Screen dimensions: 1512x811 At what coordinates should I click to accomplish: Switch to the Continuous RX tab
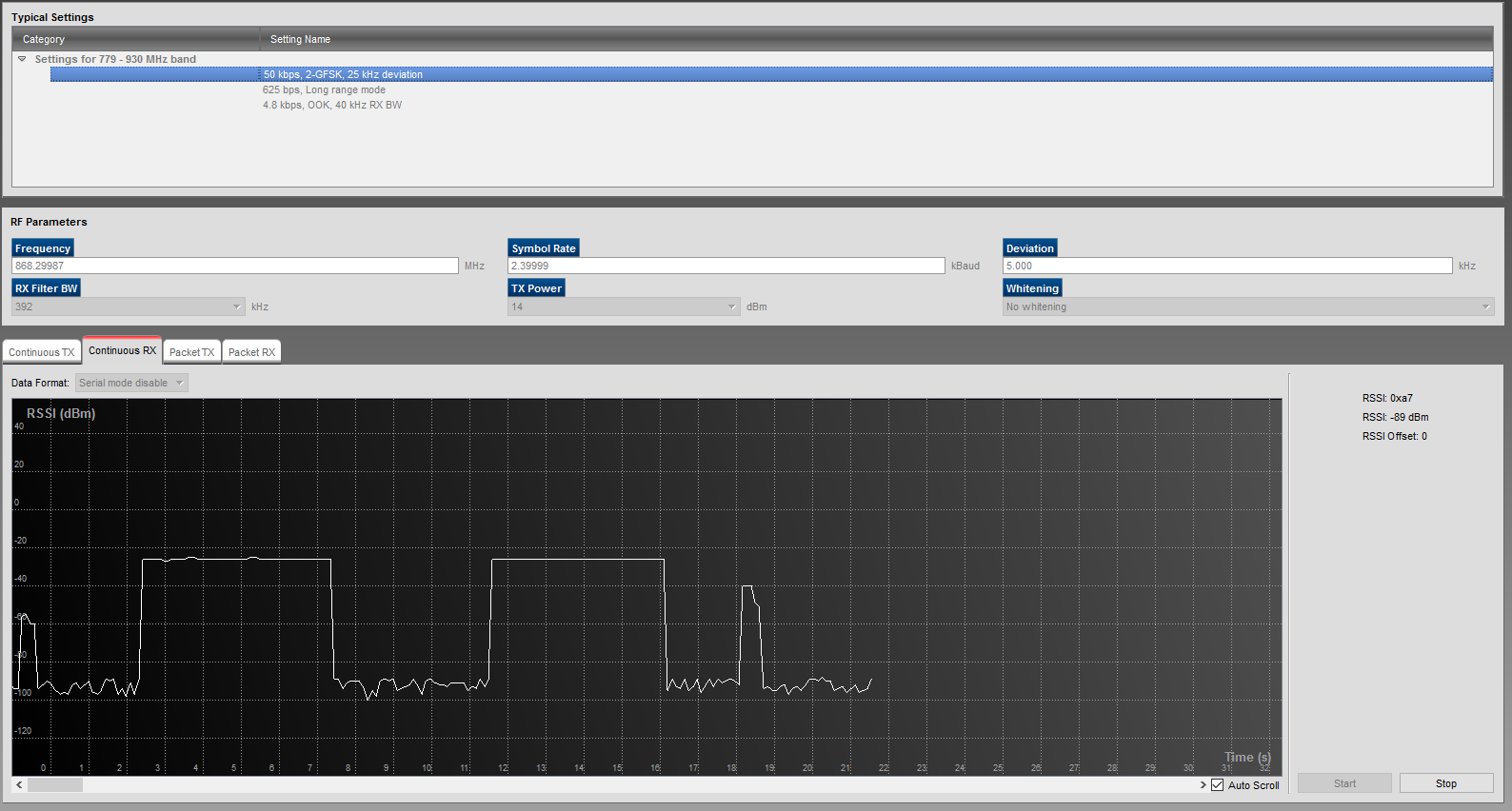point(122,350)
